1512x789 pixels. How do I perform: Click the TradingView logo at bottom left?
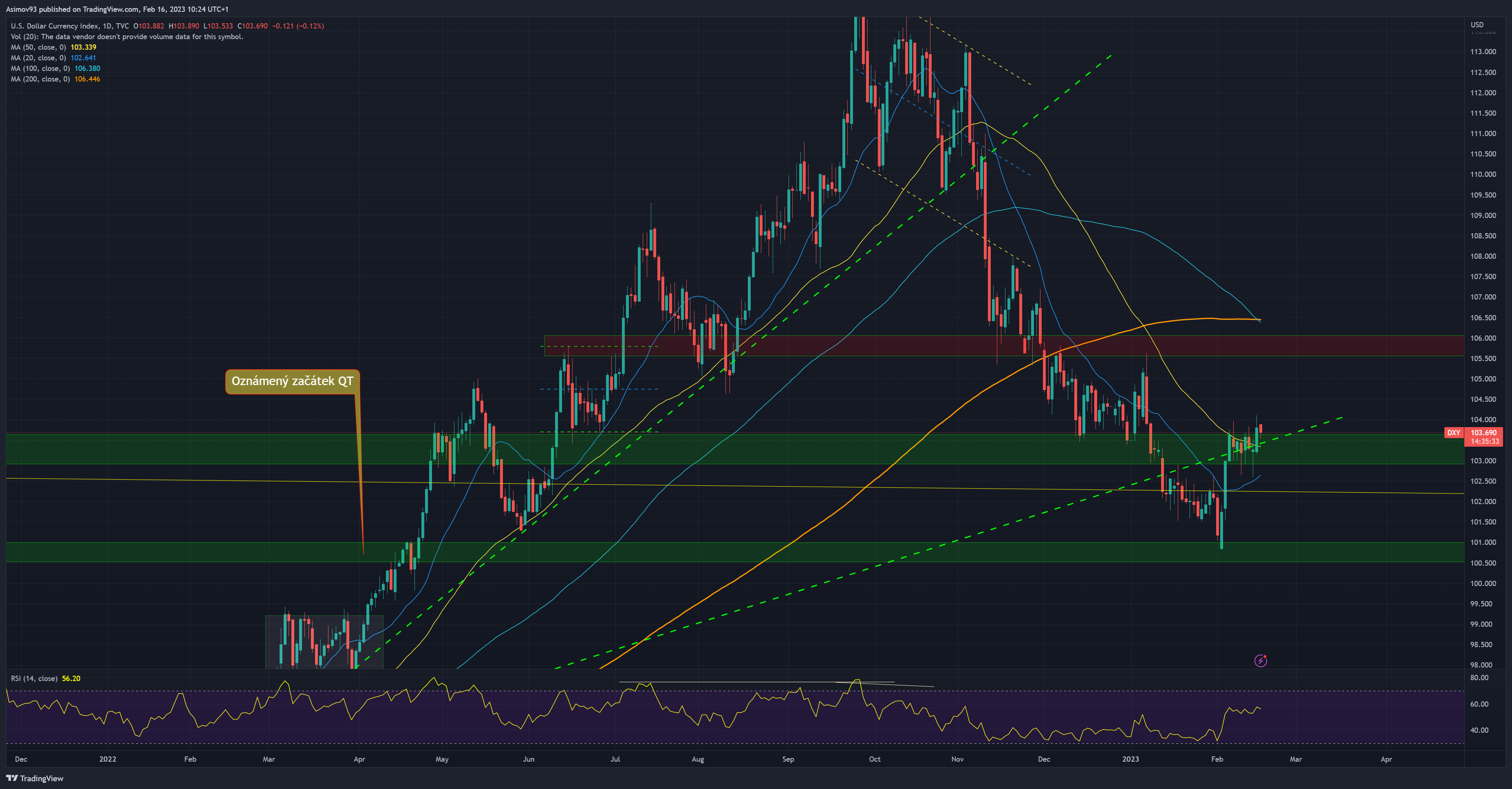pos(35,778)
